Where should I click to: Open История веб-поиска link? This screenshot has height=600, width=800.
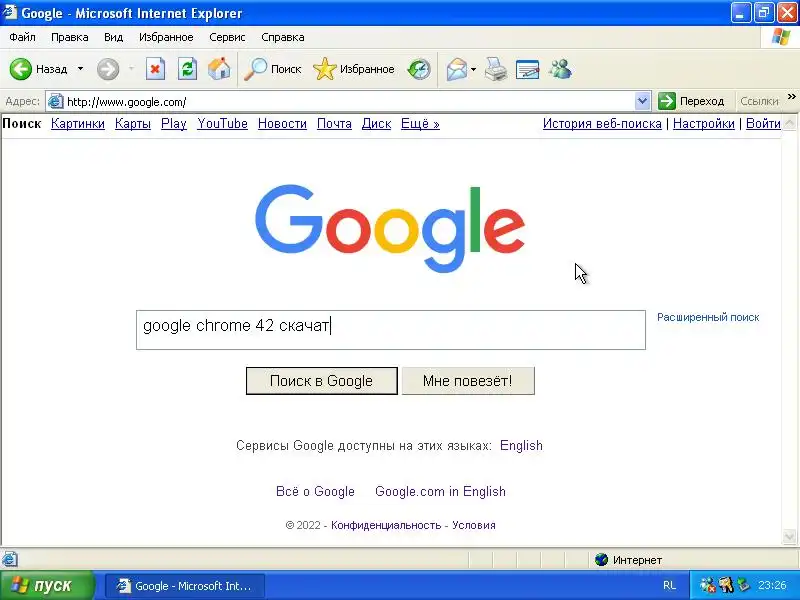pos(602,123)
